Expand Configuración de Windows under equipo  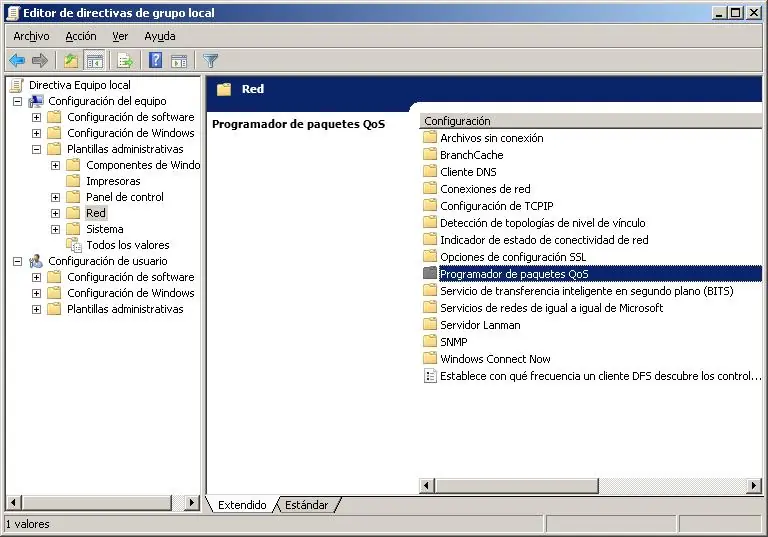click(36, 133)
